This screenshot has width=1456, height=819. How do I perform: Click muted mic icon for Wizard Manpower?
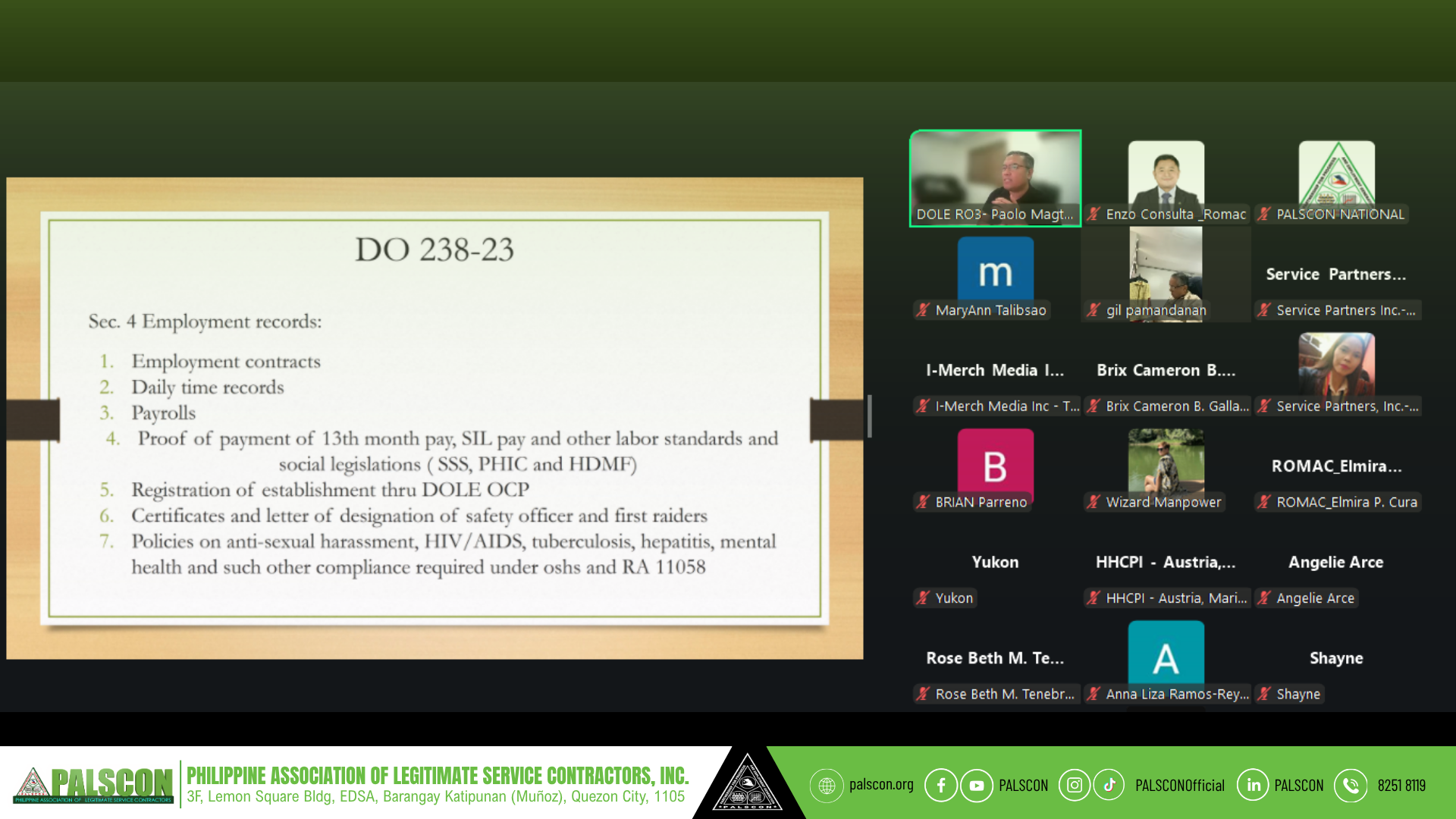pyautogui.click(x=1094, y=501)
